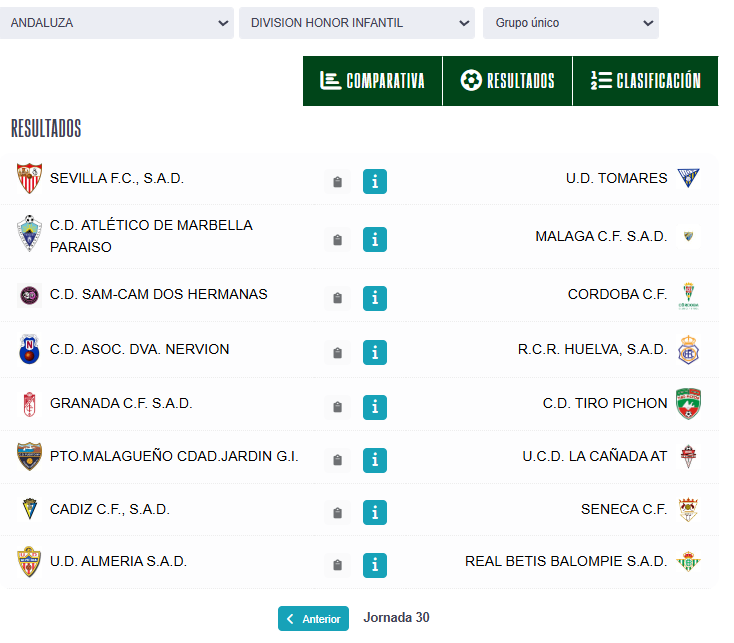Click the U.D. Almeria crest

tap(29, 562)
